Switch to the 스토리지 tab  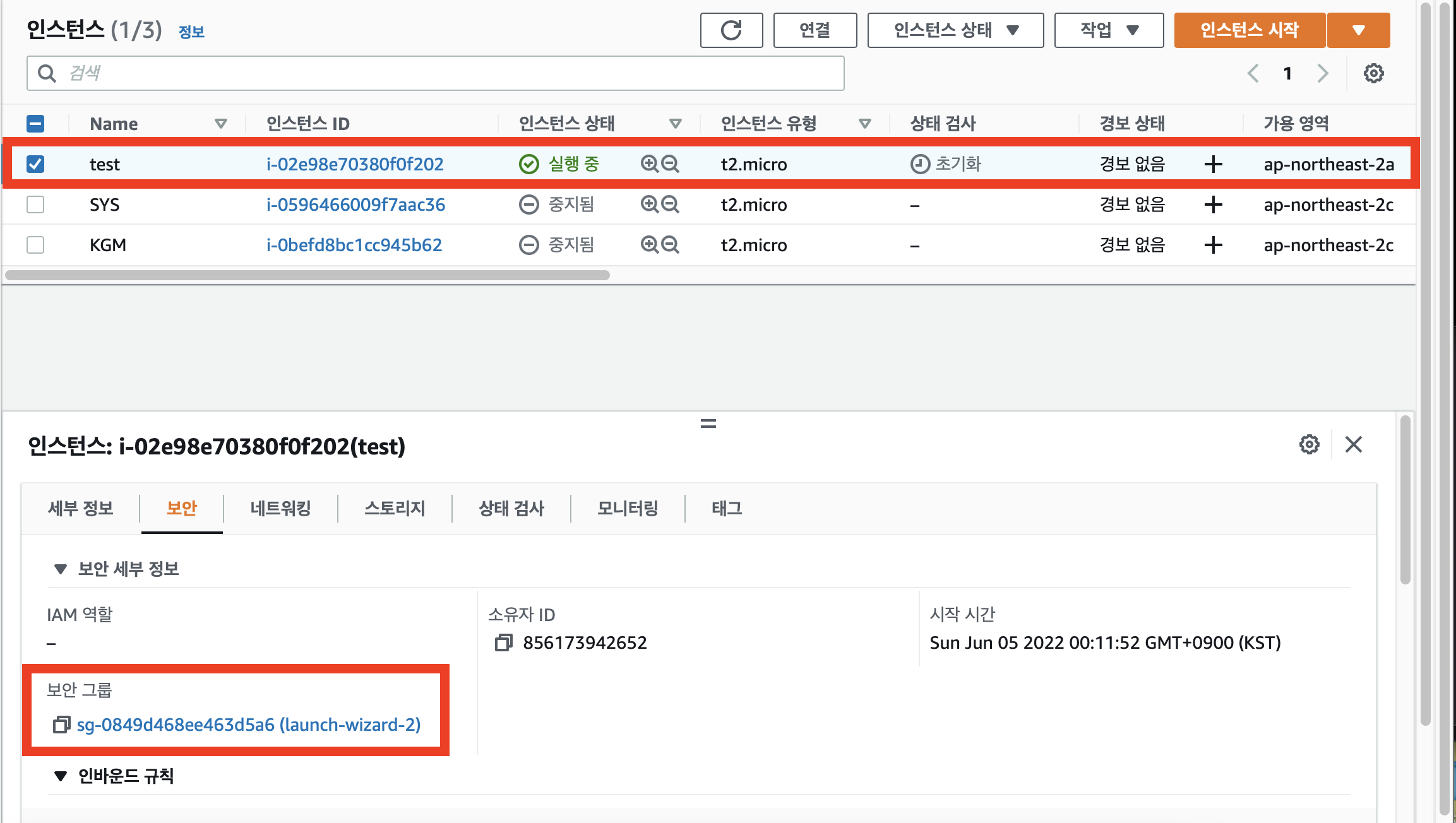(395, 508)
